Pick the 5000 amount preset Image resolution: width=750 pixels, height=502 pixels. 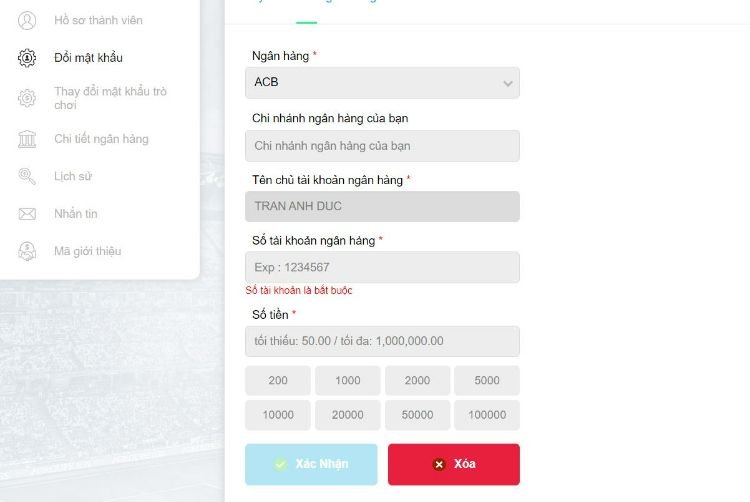tap(487, 381)
